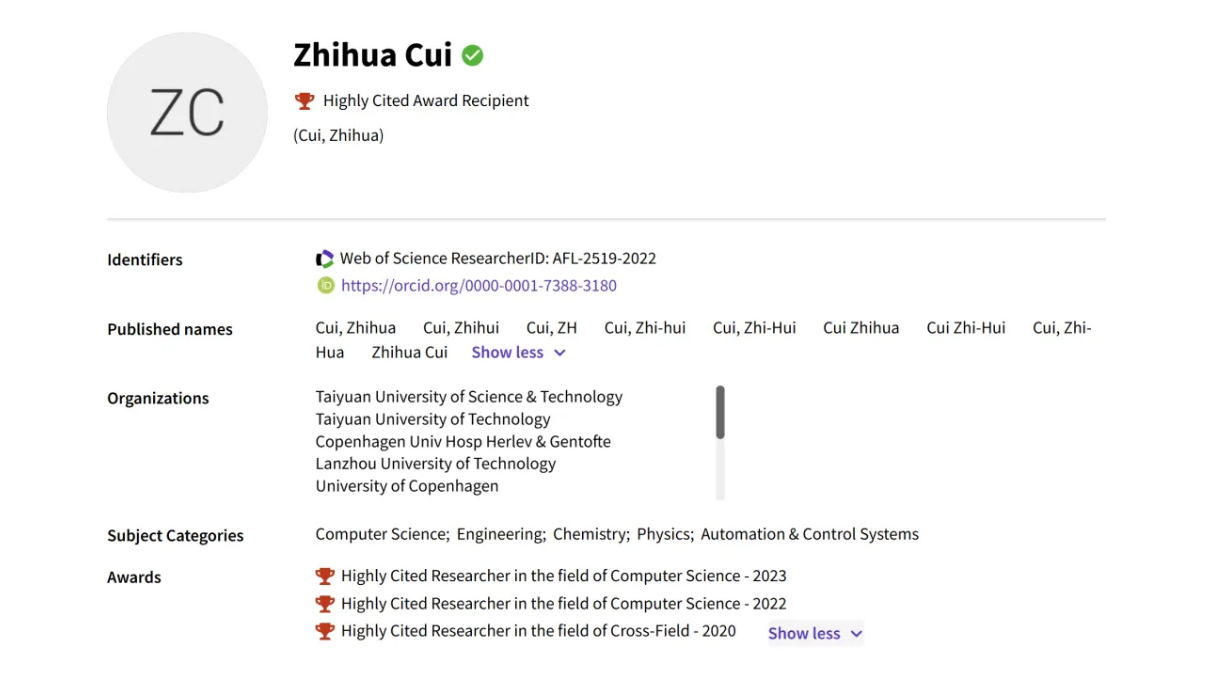
Task: Click the green ORCID iD icon
Action: (325, 286)
